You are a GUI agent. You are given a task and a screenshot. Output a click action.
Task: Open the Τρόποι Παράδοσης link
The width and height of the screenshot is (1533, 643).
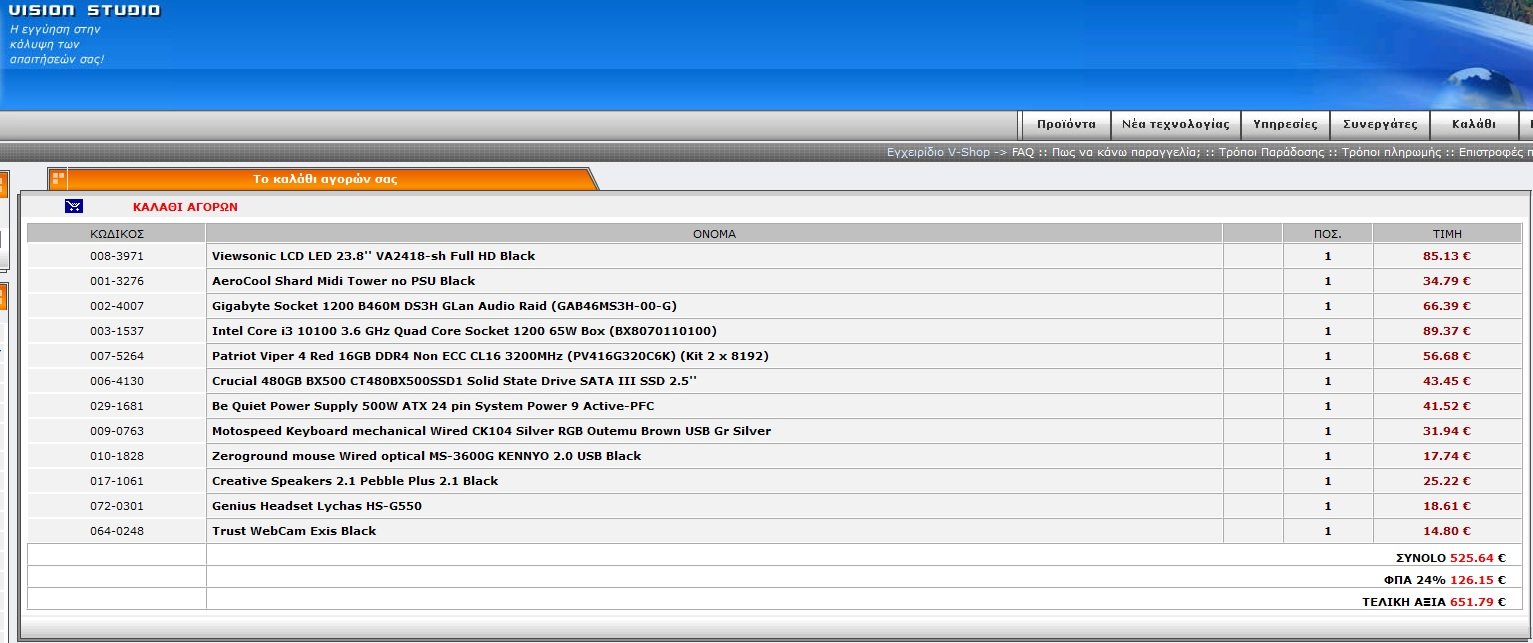pyautogui.click(x=1270, y=153)
